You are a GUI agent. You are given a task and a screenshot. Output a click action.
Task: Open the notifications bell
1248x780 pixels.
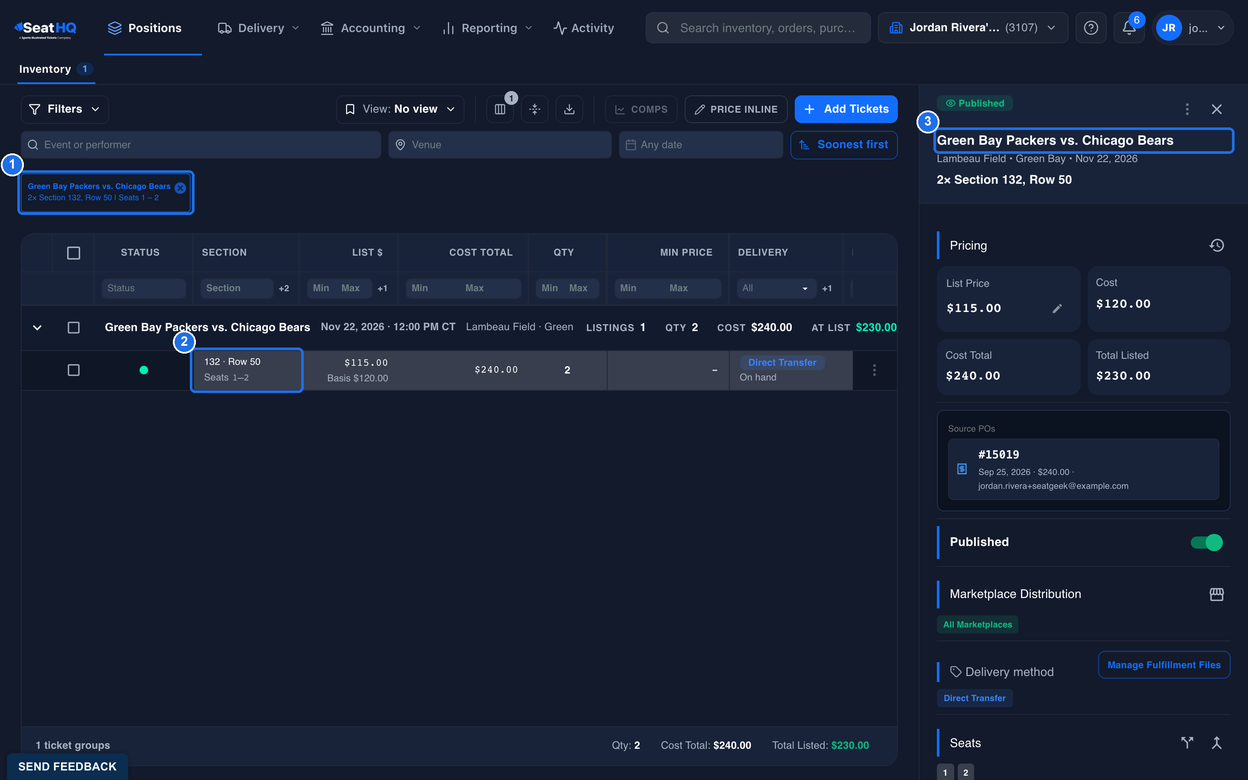click(x=1129, y=28)
